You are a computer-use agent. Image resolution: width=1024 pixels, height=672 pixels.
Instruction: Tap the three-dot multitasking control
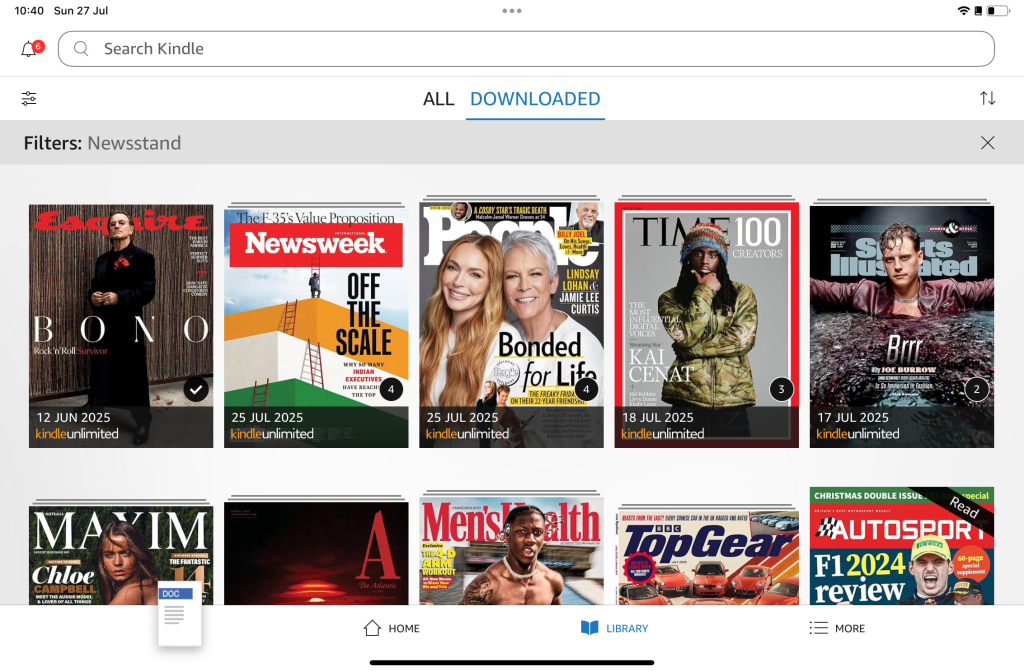pyautogui.click(x=512, y=10)
